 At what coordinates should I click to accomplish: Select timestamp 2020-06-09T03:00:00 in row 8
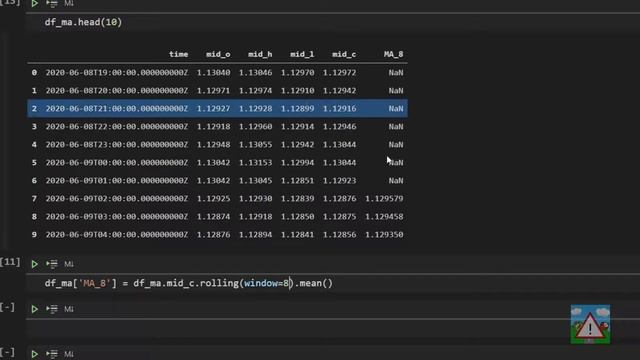(x=117, y=216)
